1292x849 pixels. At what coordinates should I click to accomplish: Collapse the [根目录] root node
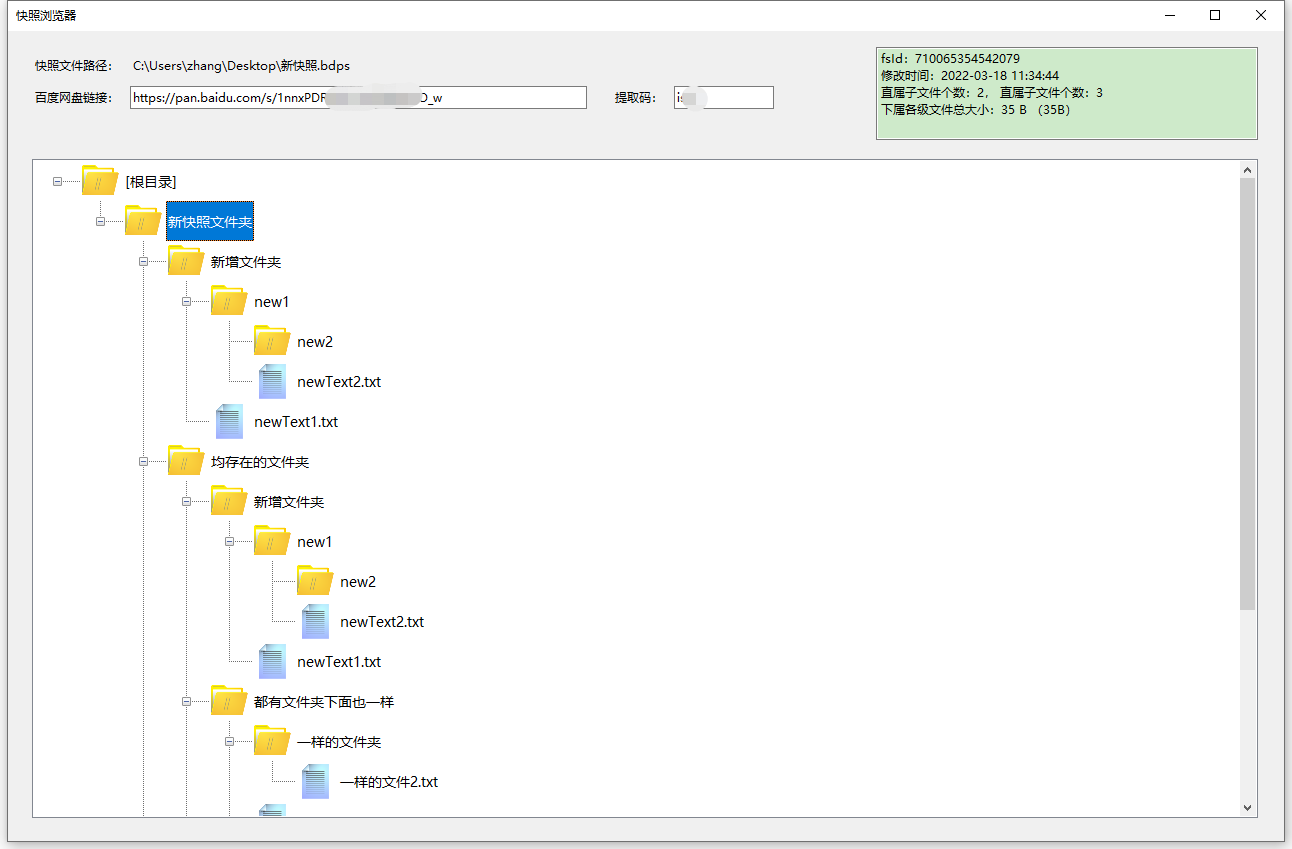(x=57, y=181)
